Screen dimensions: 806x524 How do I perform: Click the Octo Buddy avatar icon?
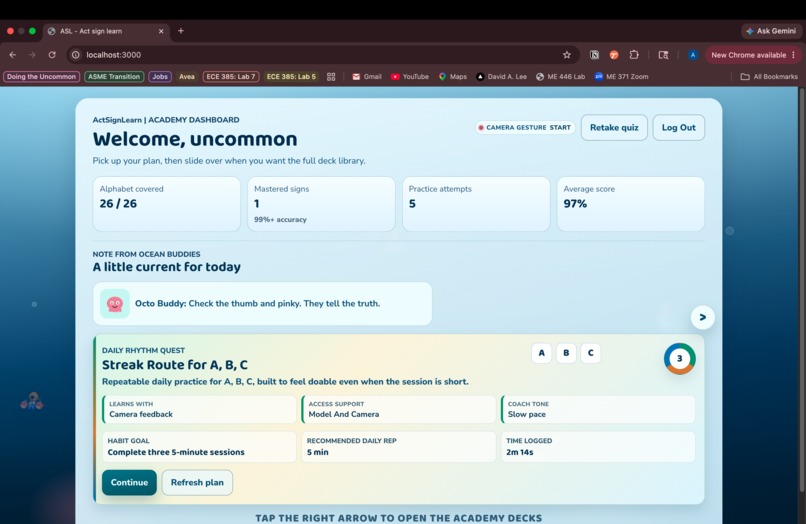pyautogui.click(x=115, y=303)
